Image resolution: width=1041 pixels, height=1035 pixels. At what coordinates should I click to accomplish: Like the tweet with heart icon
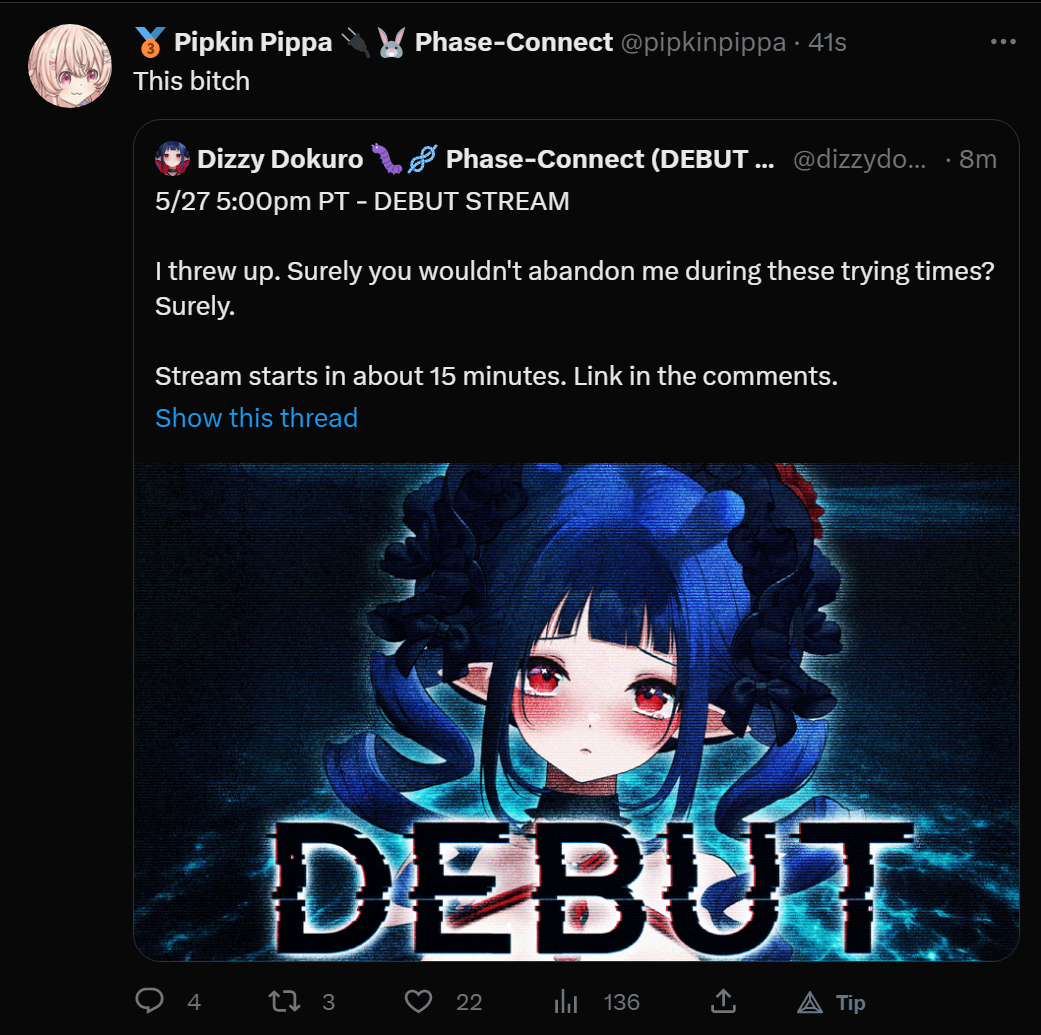pos(418,1001)
